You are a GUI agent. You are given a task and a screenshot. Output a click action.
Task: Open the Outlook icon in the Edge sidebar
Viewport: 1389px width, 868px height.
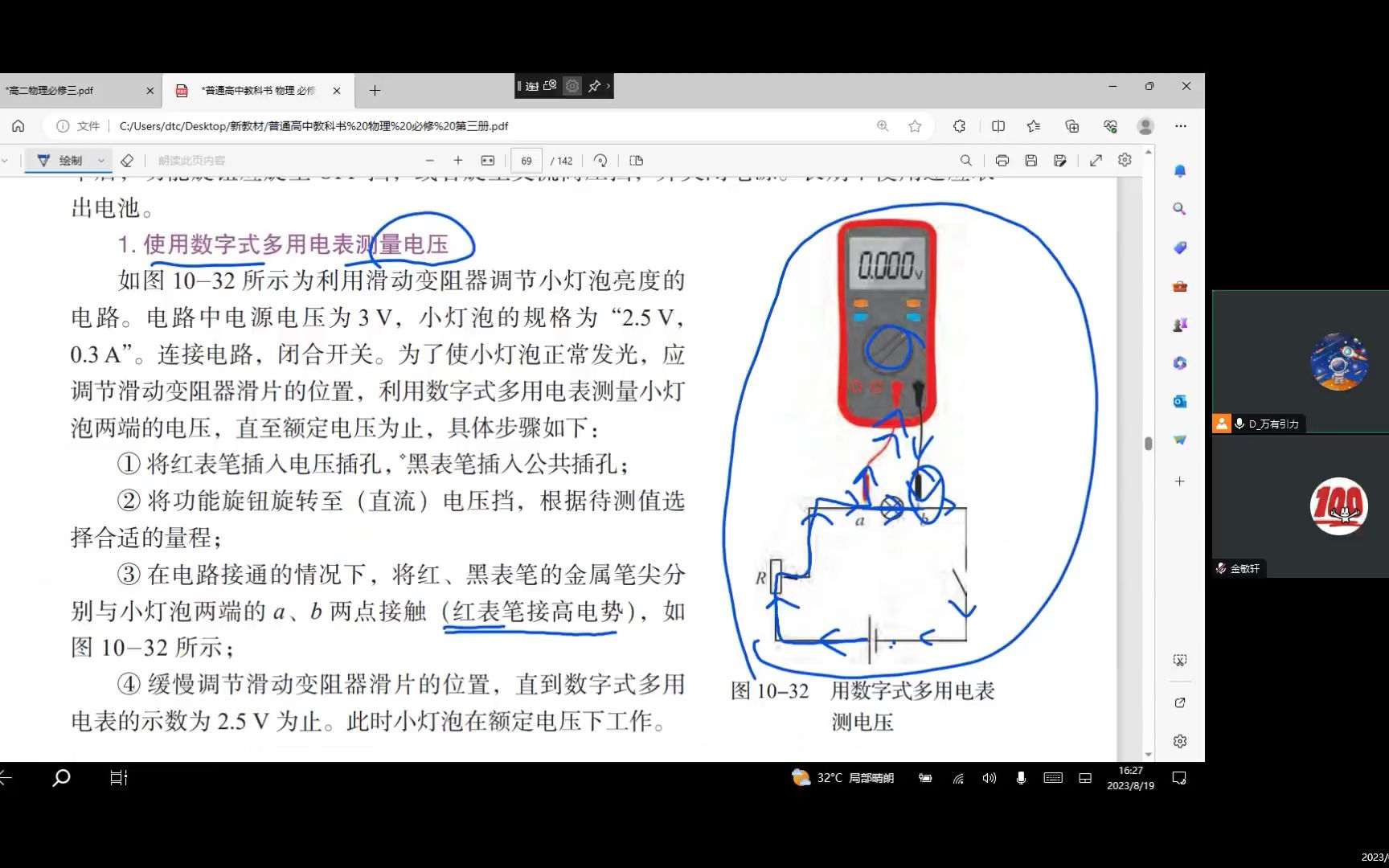click(1178, 400)
